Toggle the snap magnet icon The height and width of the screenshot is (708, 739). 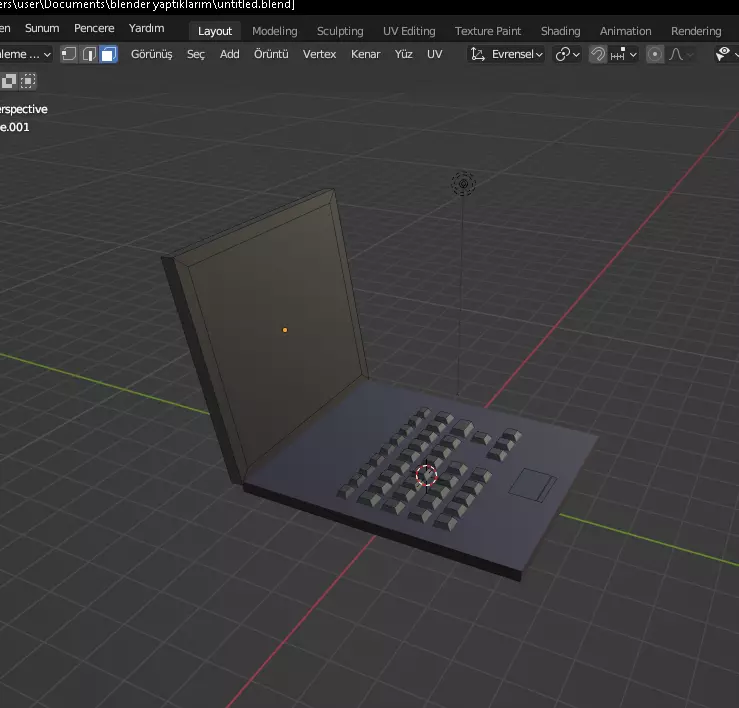point(598,54)
